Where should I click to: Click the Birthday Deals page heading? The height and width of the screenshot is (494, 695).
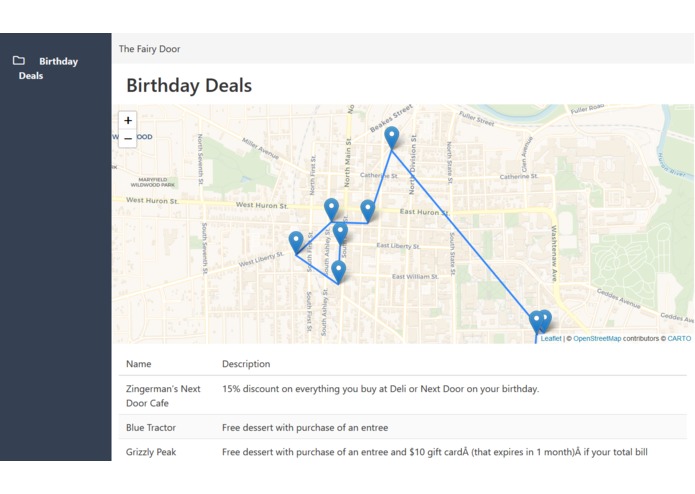pyautogui.click(x=189, y=85)
